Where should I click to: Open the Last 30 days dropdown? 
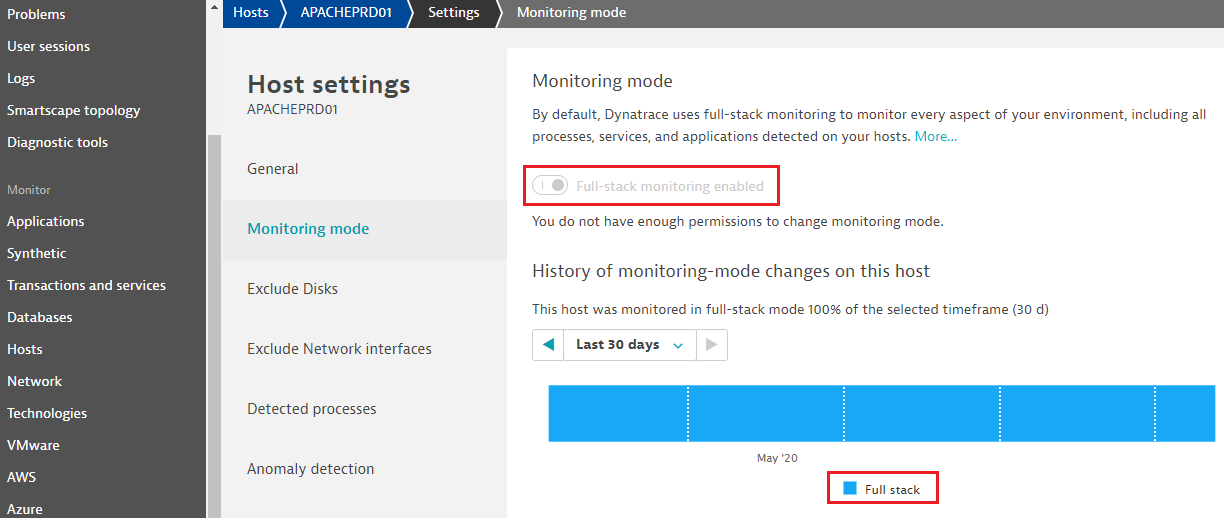pyautogui.click(x=629, y=345)
